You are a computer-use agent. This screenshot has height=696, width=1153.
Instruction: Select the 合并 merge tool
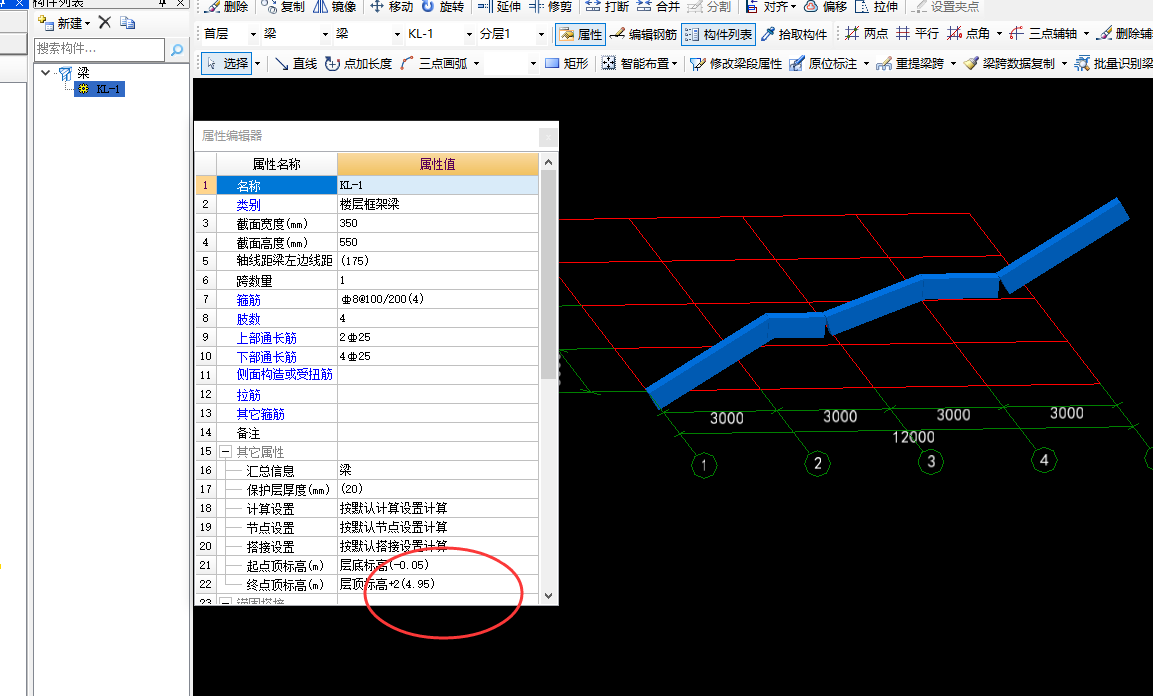tap(658, 7)
